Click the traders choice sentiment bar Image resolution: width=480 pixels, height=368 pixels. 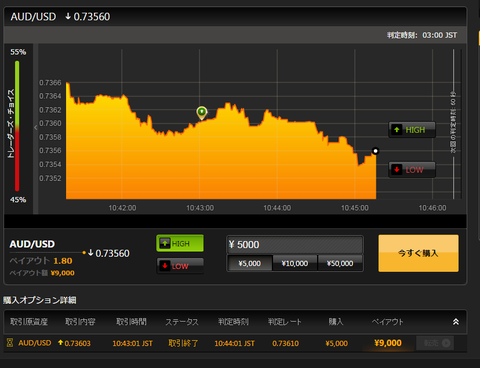point(17,126)
